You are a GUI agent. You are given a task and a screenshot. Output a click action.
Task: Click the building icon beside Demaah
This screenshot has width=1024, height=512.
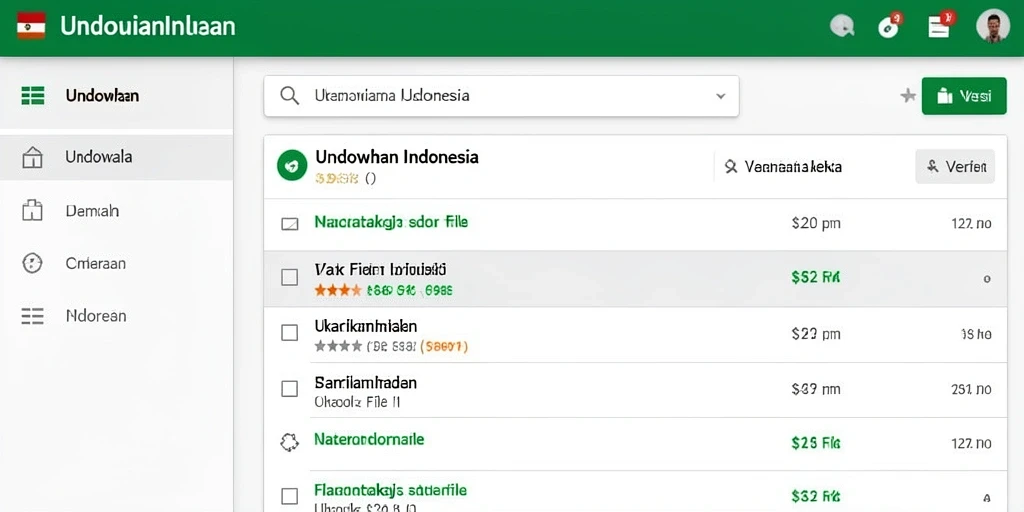coord(32,211)
